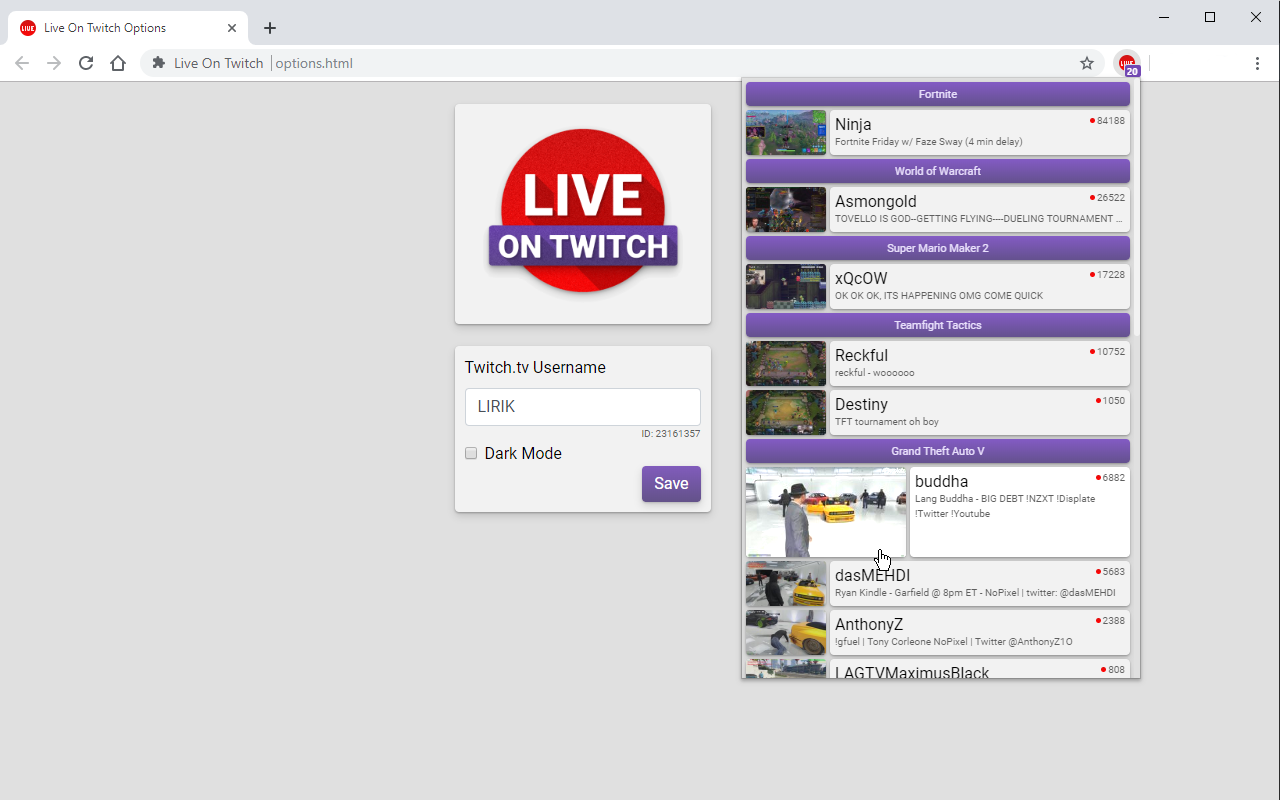Click the Live On Twitch extension toolbar icon

[x=1128, y=63]
